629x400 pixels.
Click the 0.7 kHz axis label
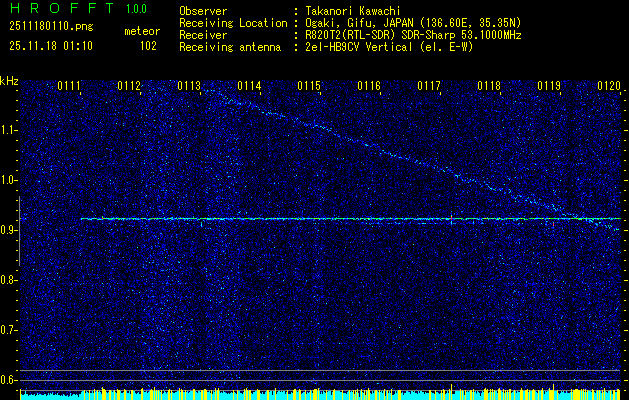pos(9,330)
